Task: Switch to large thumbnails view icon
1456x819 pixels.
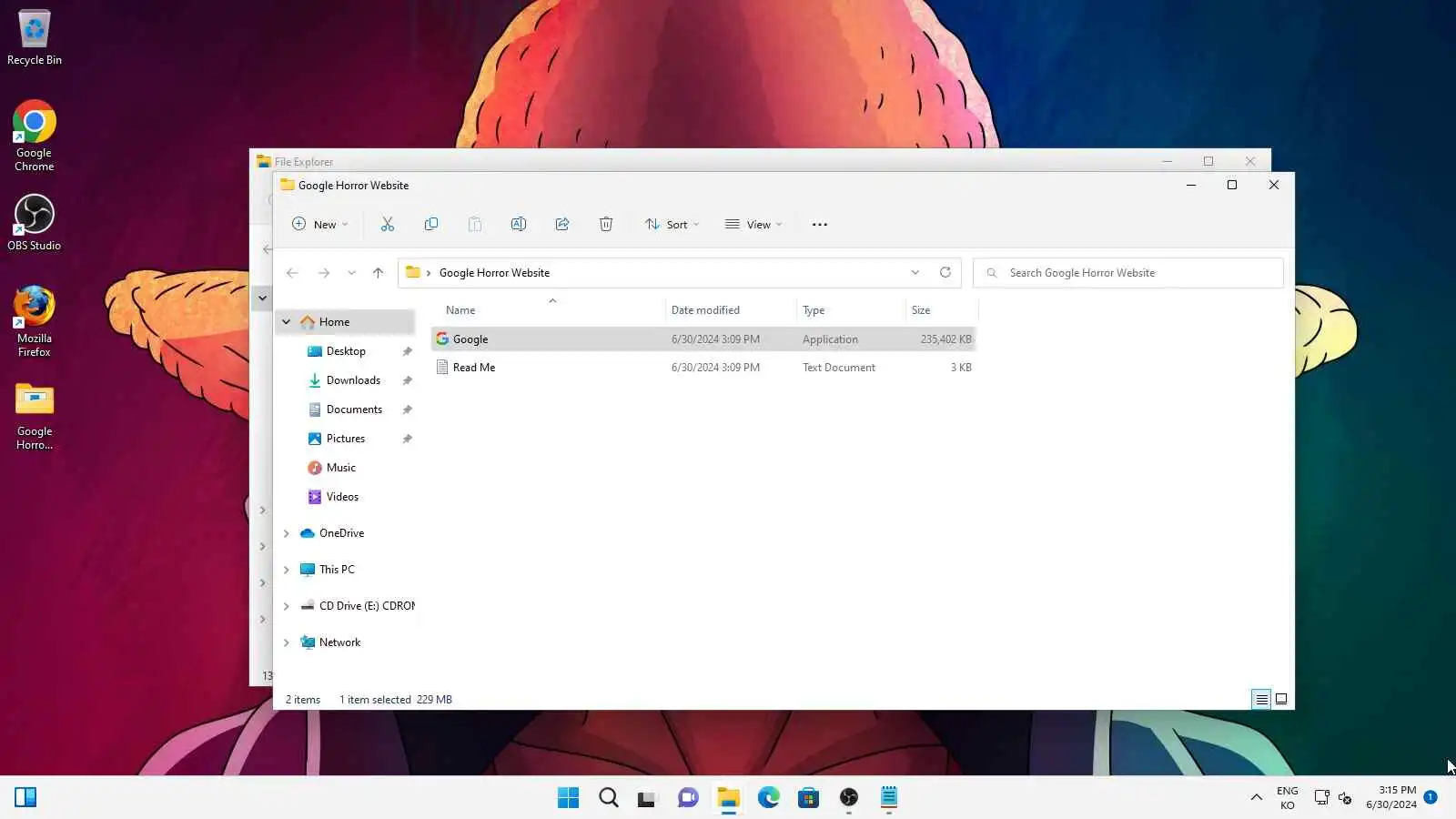Action: pyautogui.click(x=1281, y=700)
